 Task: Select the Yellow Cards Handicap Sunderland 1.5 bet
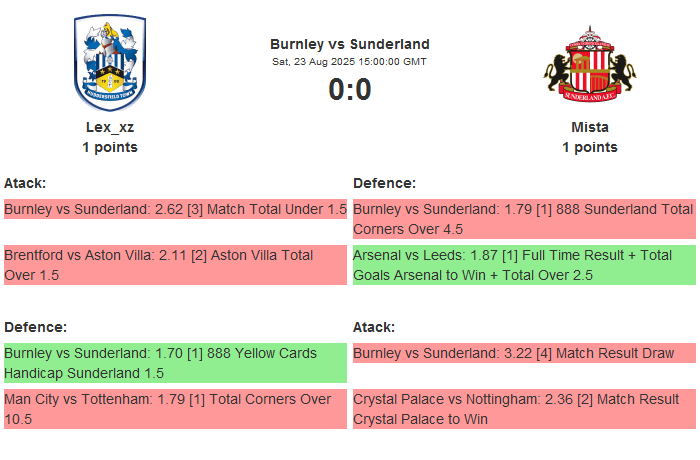point(175,363)
